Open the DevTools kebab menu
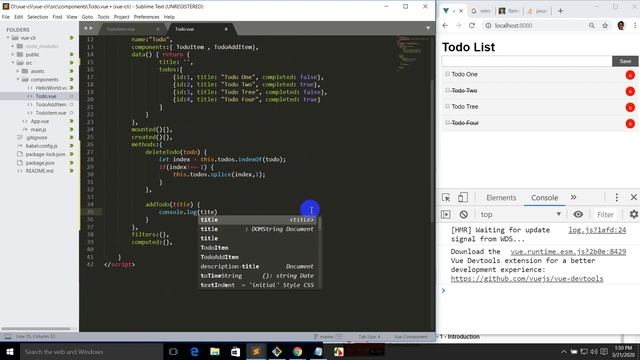 point(616,198)
